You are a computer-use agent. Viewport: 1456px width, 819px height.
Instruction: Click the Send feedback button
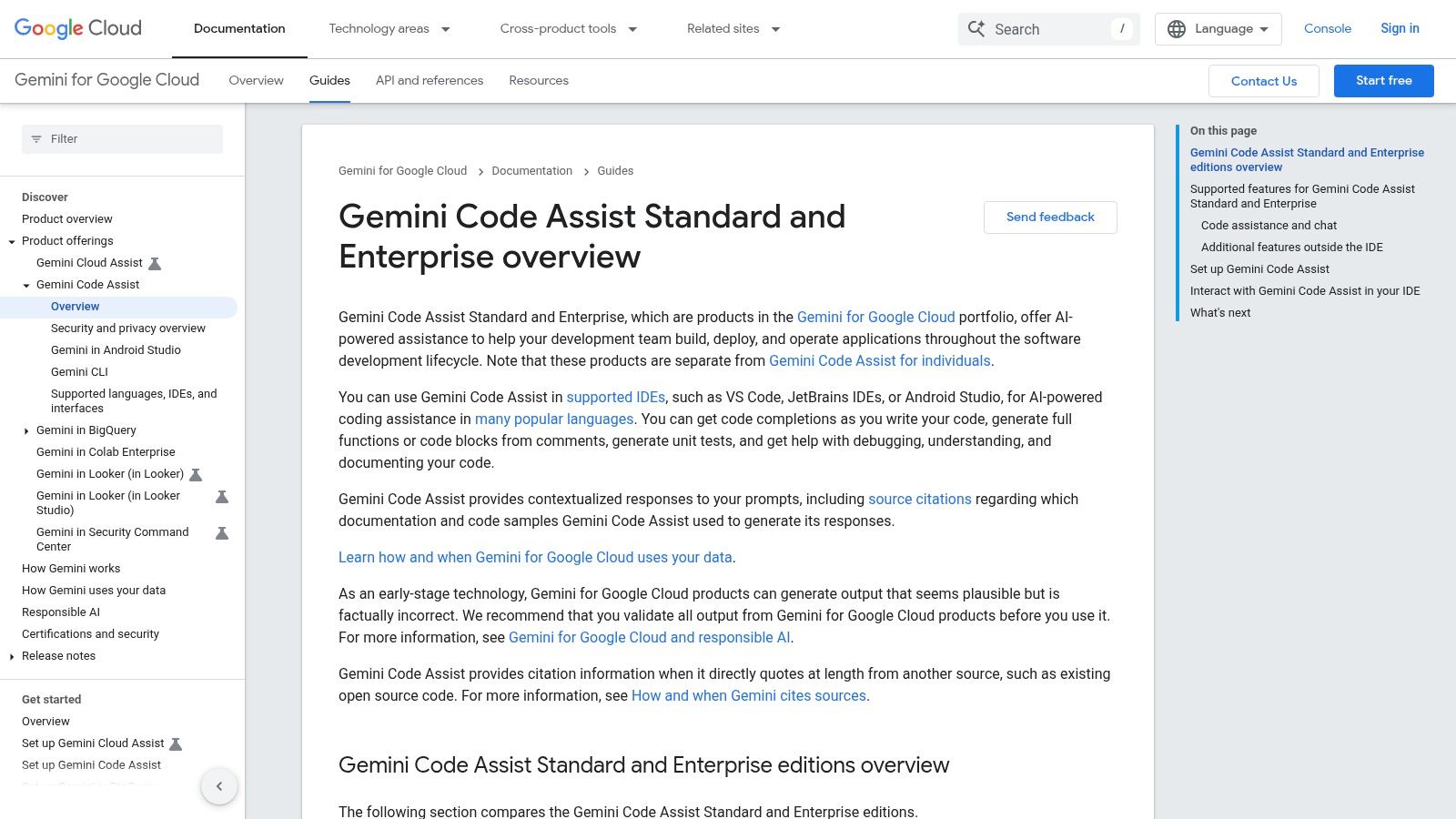click(1050, 217)
